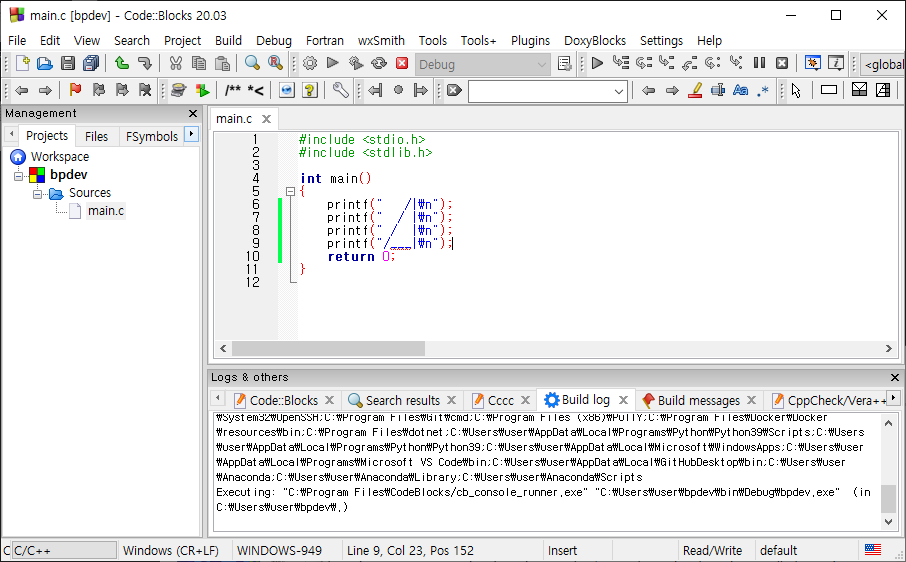
Task: Start debugger Debug/Continue icon
Action: [597, 63]
